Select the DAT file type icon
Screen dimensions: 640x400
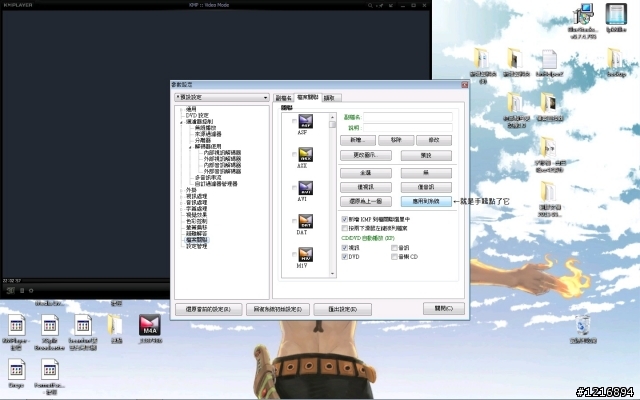click(x=305, y=221)
